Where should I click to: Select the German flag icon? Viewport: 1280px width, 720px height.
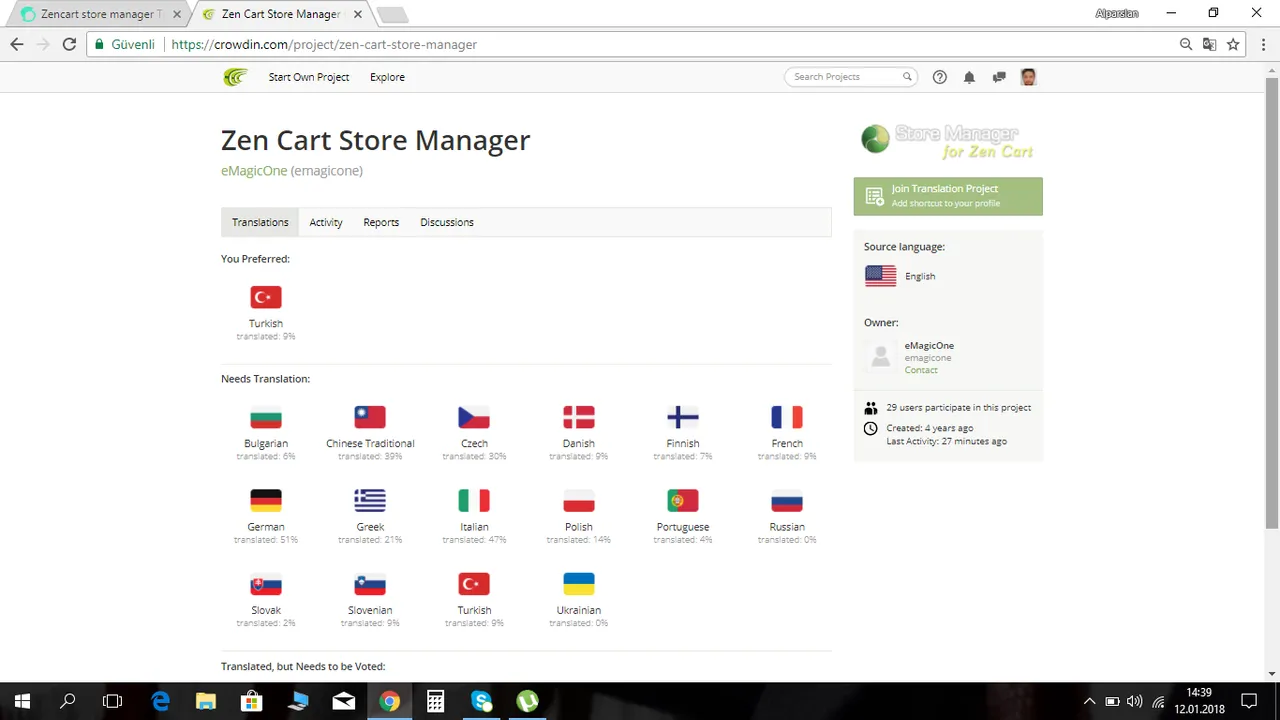click(x=266, y=500)
